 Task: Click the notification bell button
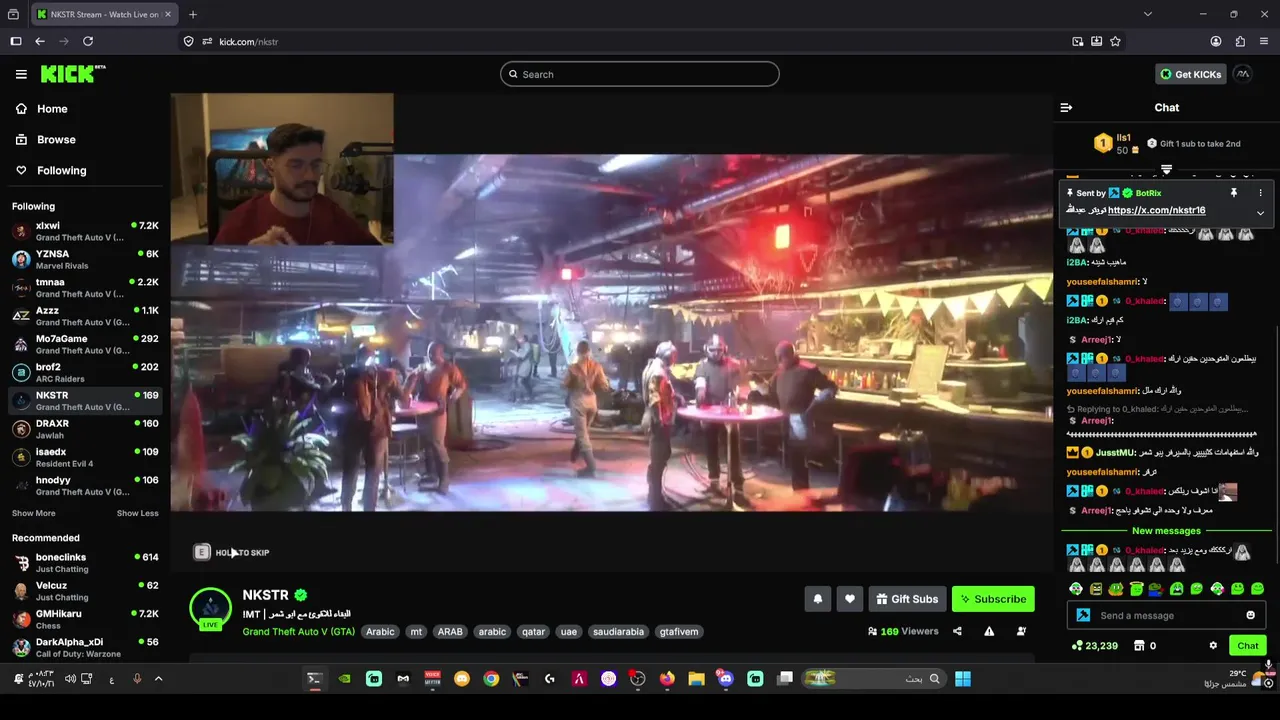(x=817, y=599)
